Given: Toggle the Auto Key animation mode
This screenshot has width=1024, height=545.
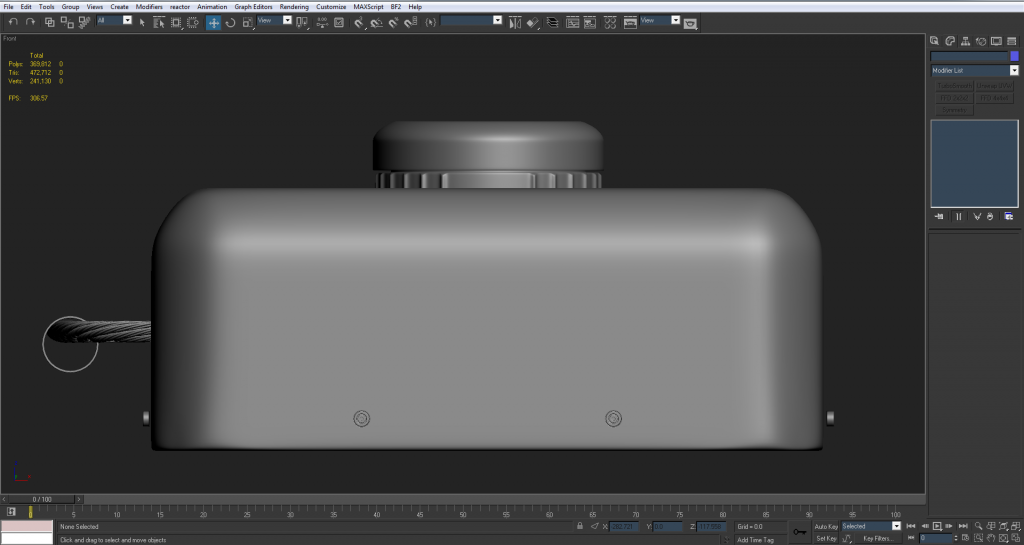Looking at the screenshot, I should click(826, 526).
